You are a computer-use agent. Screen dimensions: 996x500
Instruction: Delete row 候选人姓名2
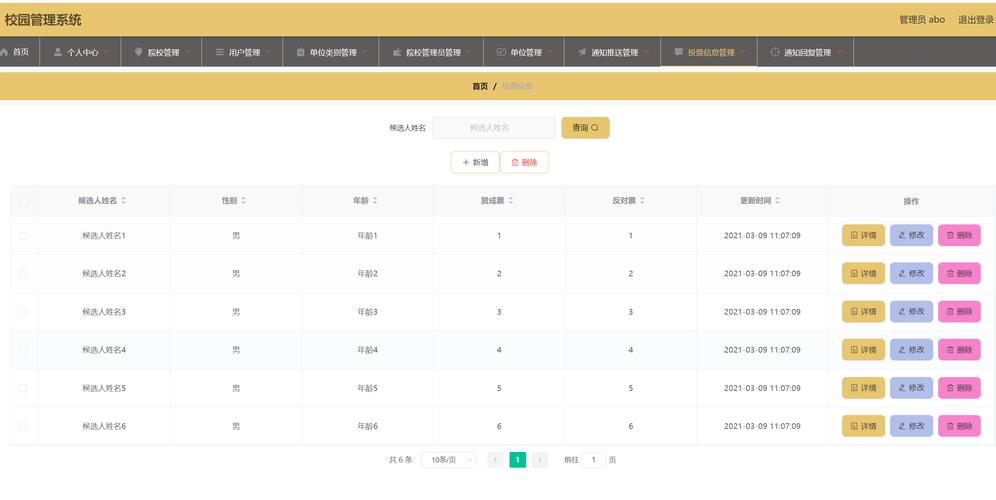(x=959, y=273)
